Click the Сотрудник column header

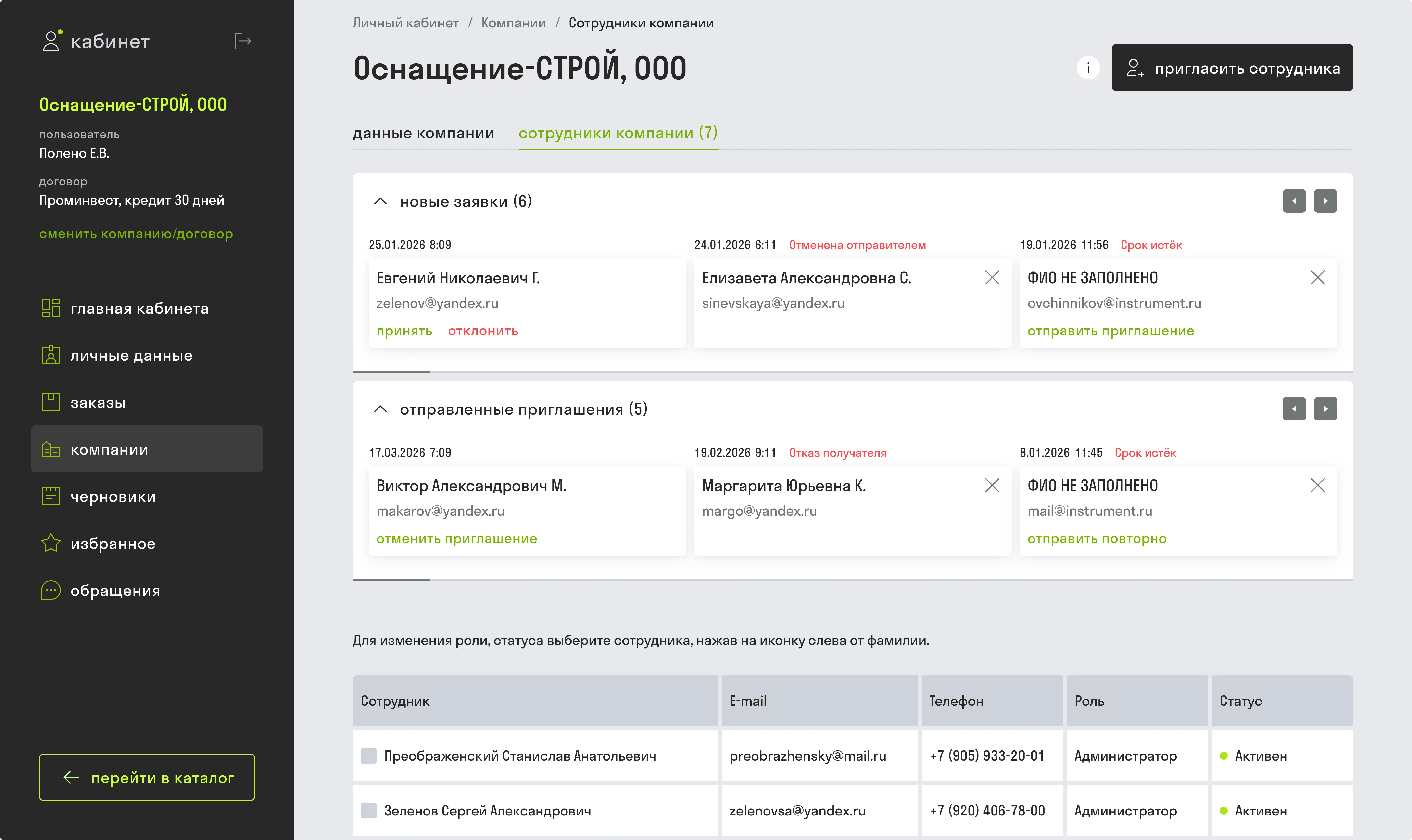click(535, 701)
